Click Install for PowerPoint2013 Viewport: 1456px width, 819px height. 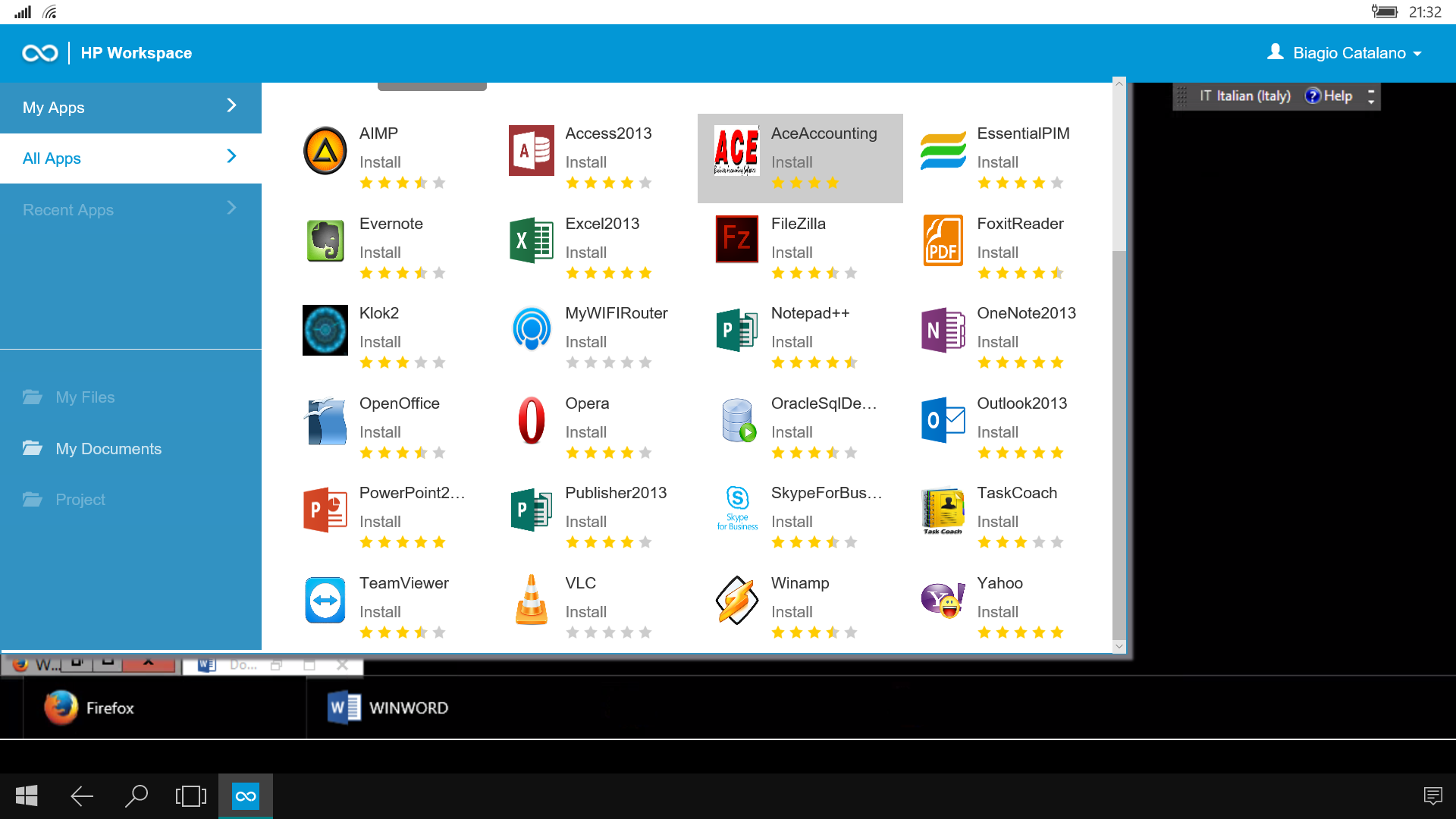pos(379,521)
